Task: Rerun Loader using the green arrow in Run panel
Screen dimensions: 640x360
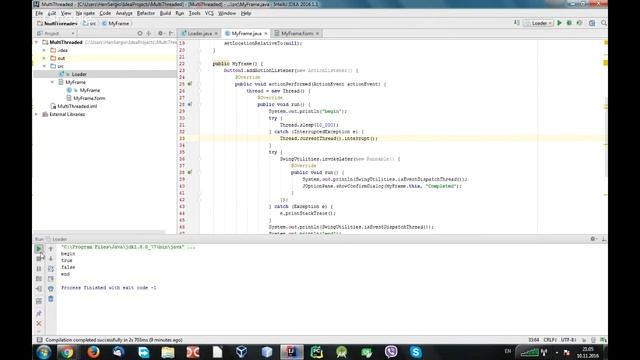Action: [x=39, y=249]
